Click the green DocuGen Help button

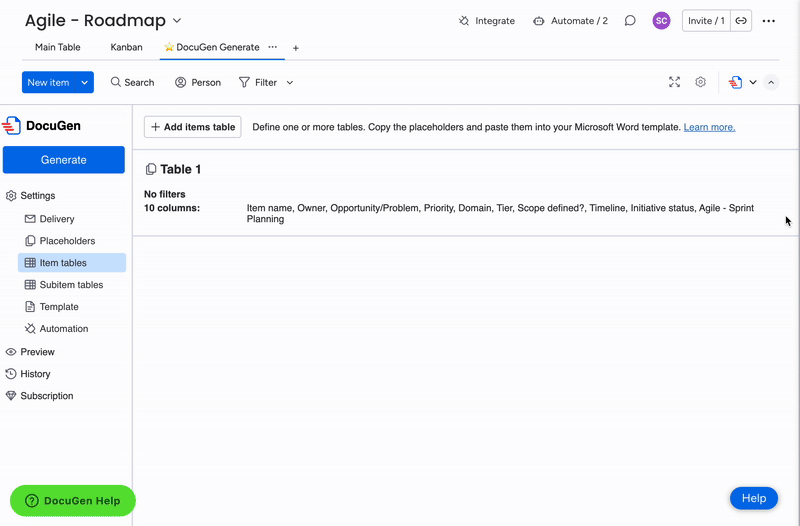[x=73, y=501]
